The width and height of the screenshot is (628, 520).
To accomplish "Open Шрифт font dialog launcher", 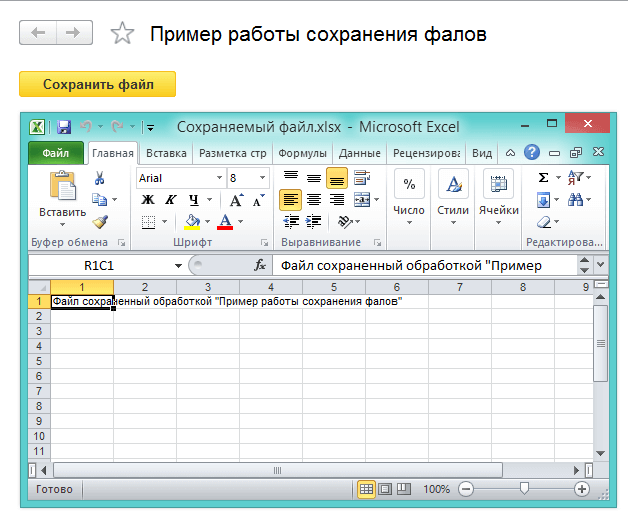I will pyautogui.click(x=264, y=242).
